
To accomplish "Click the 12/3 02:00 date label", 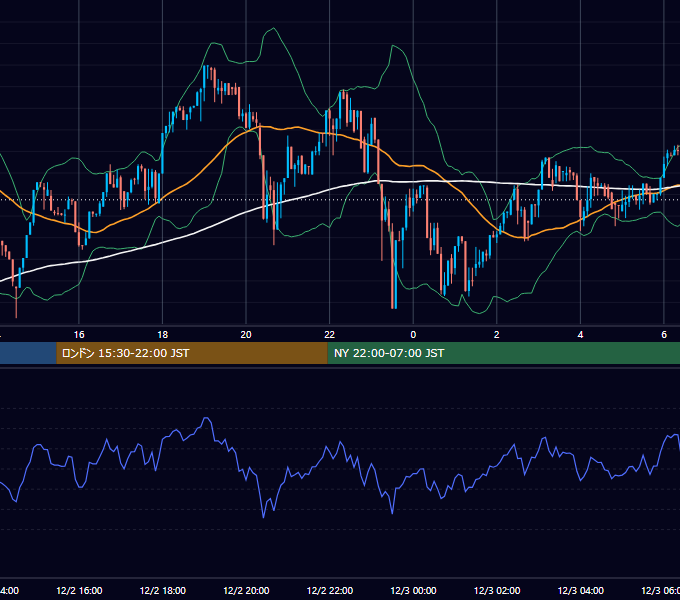I will (497, 590).
